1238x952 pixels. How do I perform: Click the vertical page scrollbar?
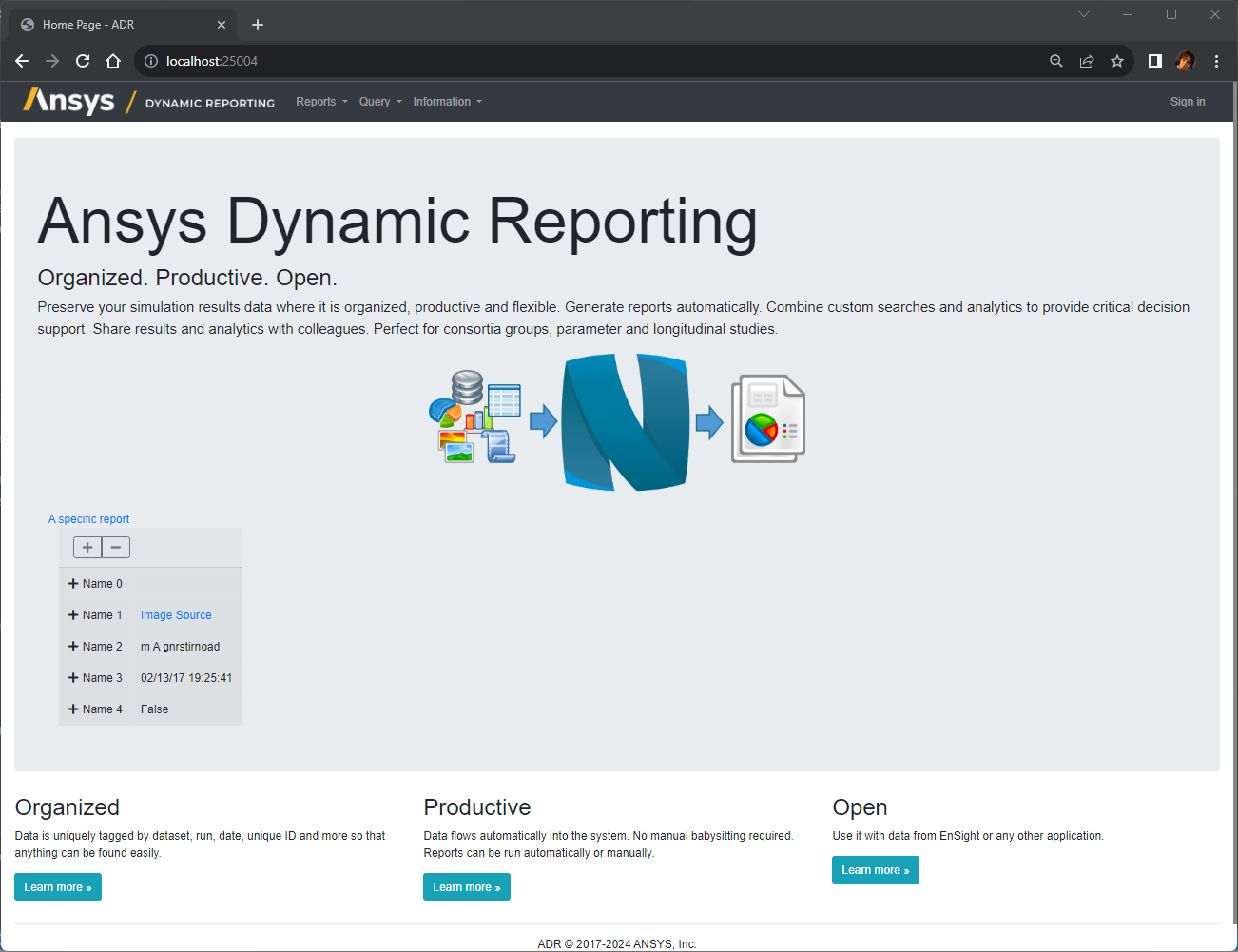pyautogui.click(x=1234, y=504)
